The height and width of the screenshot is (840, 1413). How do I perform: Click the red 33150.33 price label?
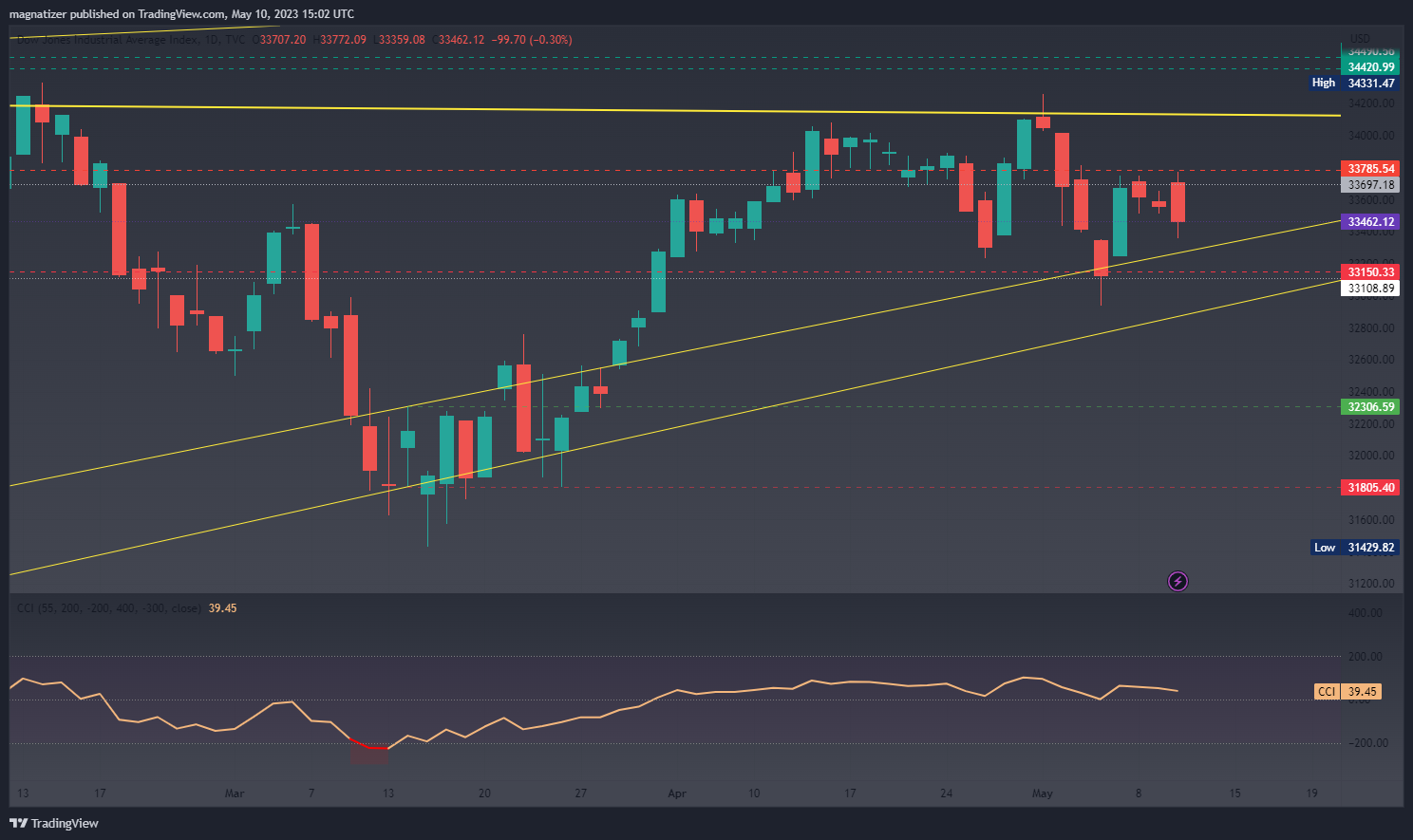pyautogui.click(x=1370, y=272)
